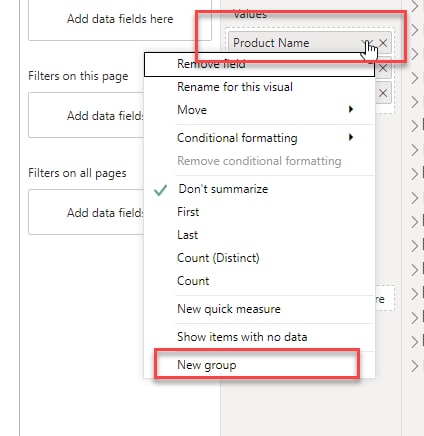Select the checked Don't summarize option
The height and width of the screenshot is (436, 424).
click(259, 189)
